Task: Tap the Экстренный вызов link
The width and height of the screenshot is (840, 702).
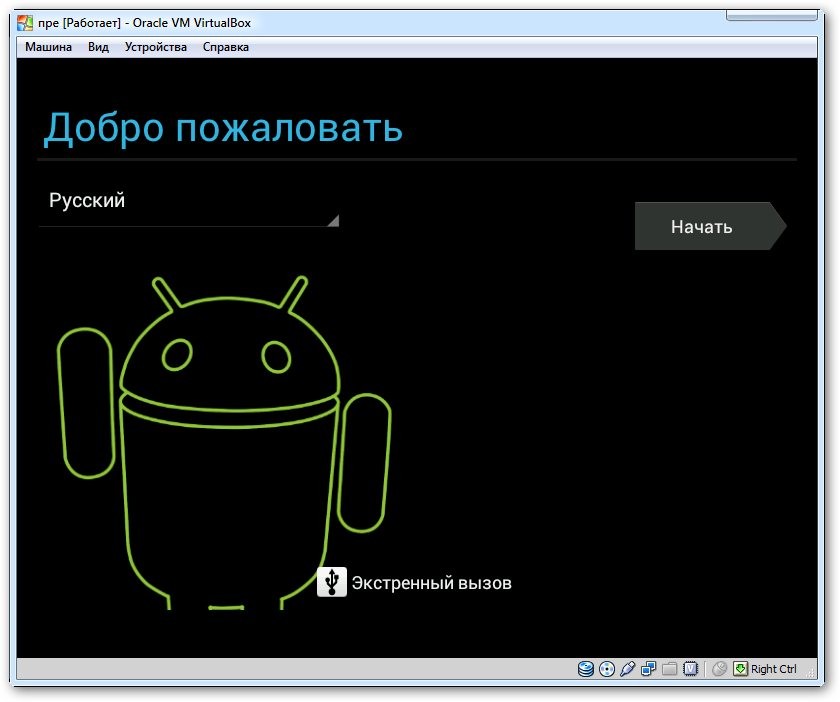Action: [431, 582]
